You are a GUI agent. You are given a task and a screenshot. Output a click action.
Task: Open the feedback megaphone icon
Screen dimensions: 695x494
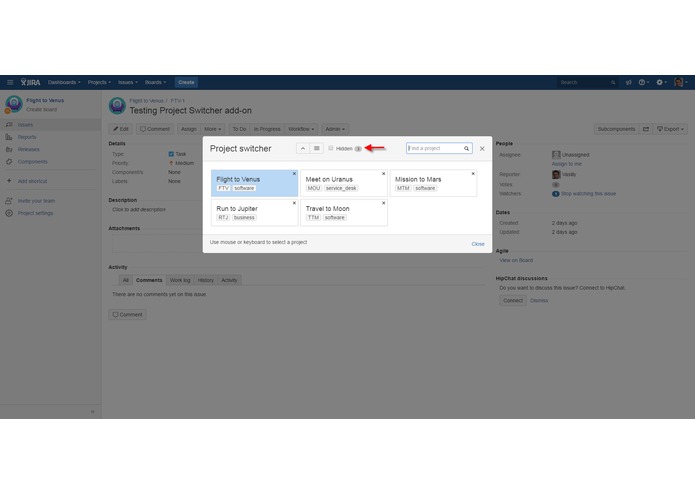[x=629, y=82]
